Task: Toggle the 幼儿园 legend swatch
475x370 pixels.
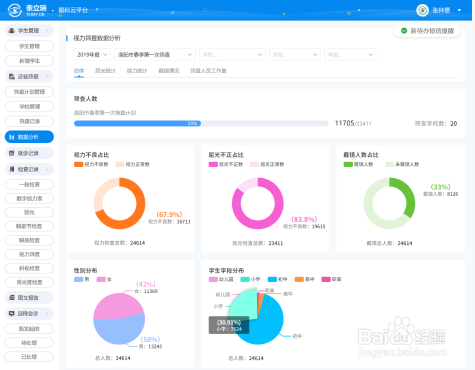Action: coord(213,279)
